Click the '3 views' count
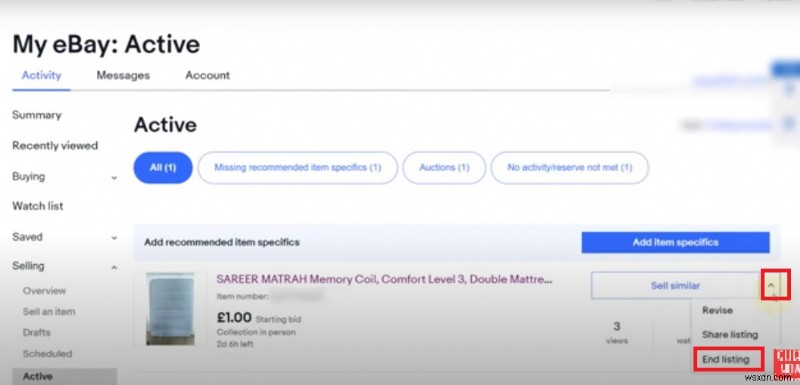This screenshot has height=385, width=800. pos(617,332)
